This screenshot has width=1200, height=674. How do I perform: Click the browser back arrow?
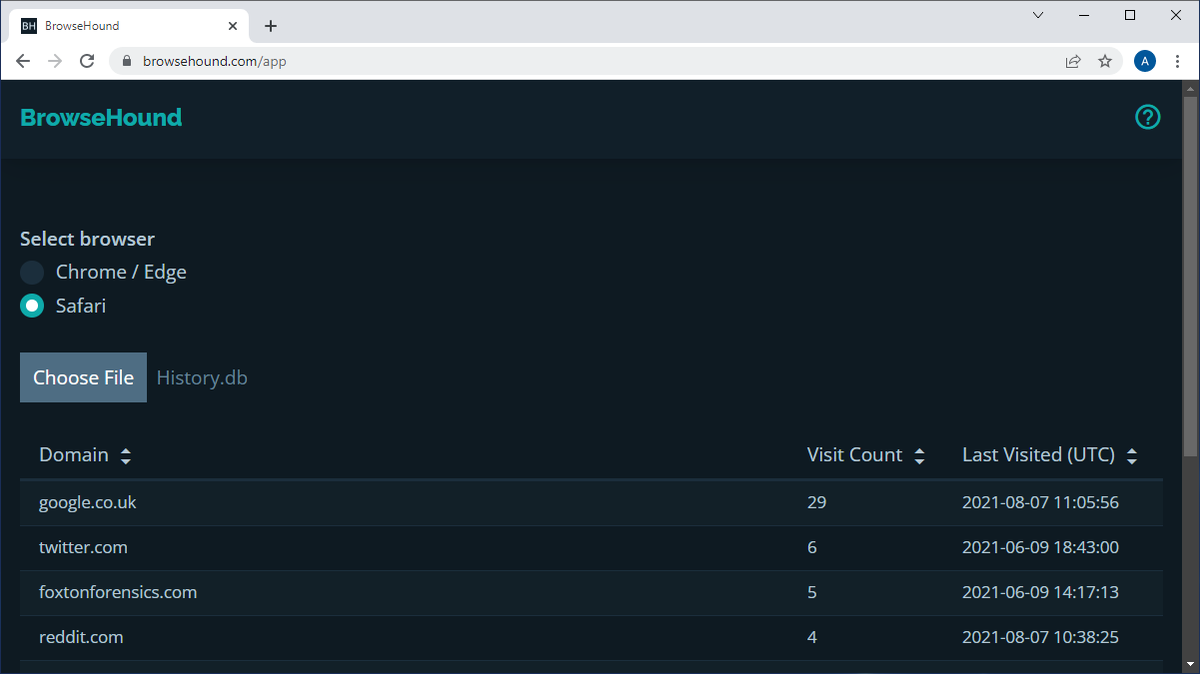tap(24, 61)
